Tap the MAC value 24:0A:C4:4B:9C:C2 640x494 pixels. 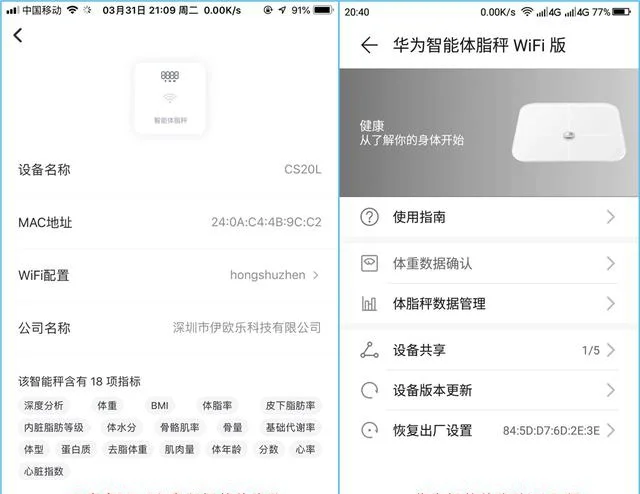tap(266, 222)
